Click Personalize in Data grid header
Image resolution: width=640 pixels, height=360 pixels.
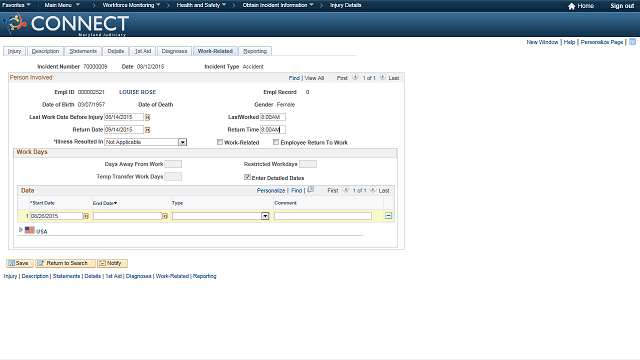point(271,191)
